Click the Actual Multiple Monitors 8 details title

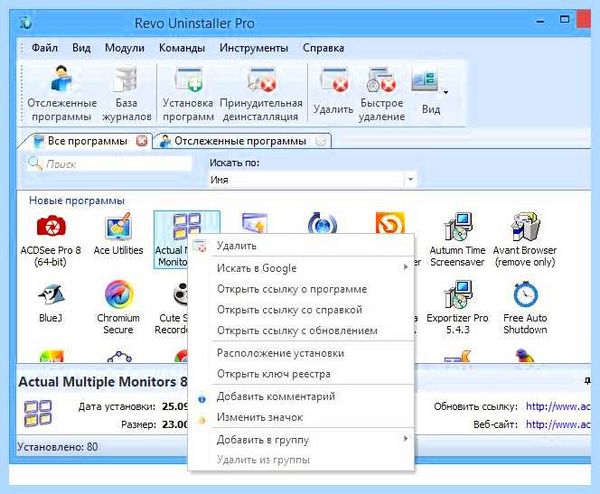[x=103, y=382]
